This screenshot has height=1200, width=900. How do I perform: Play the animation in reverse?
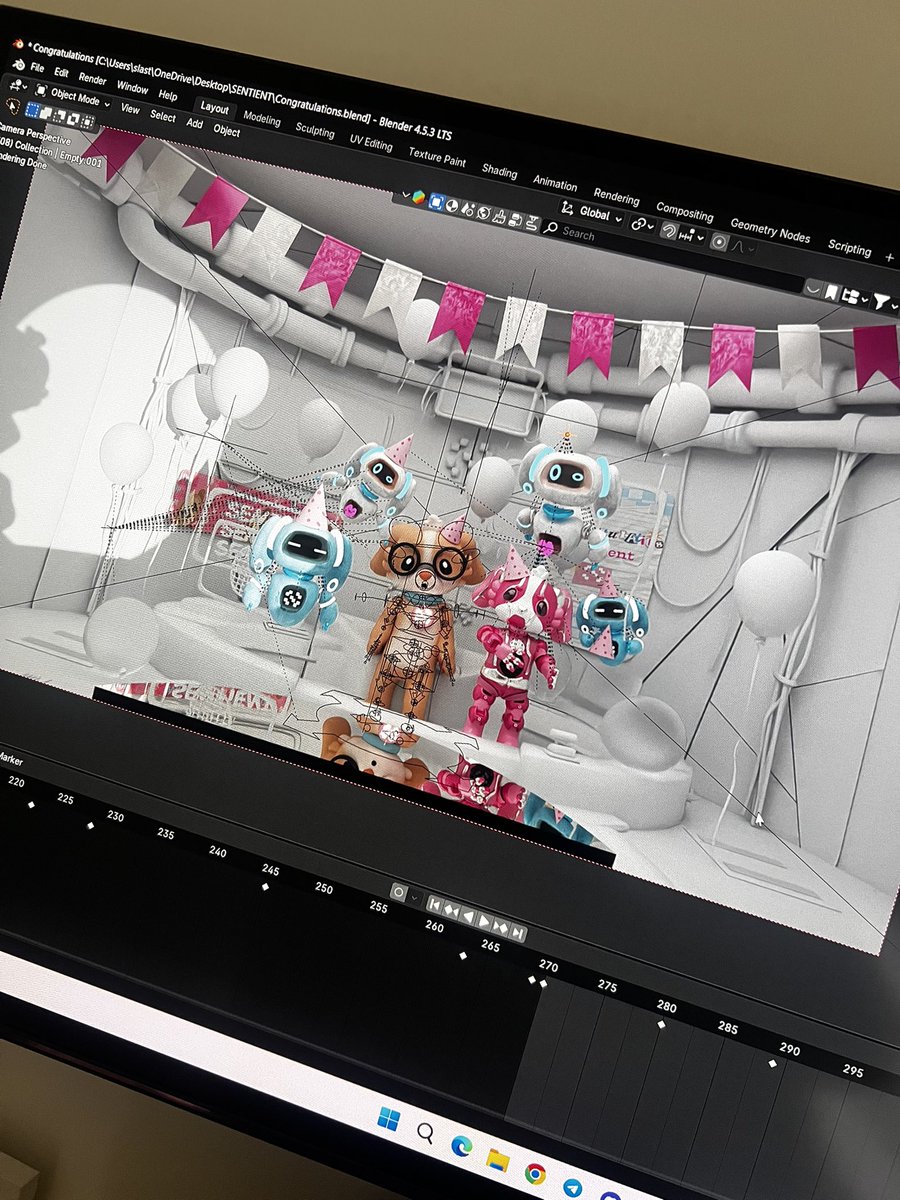click(468, 916)
